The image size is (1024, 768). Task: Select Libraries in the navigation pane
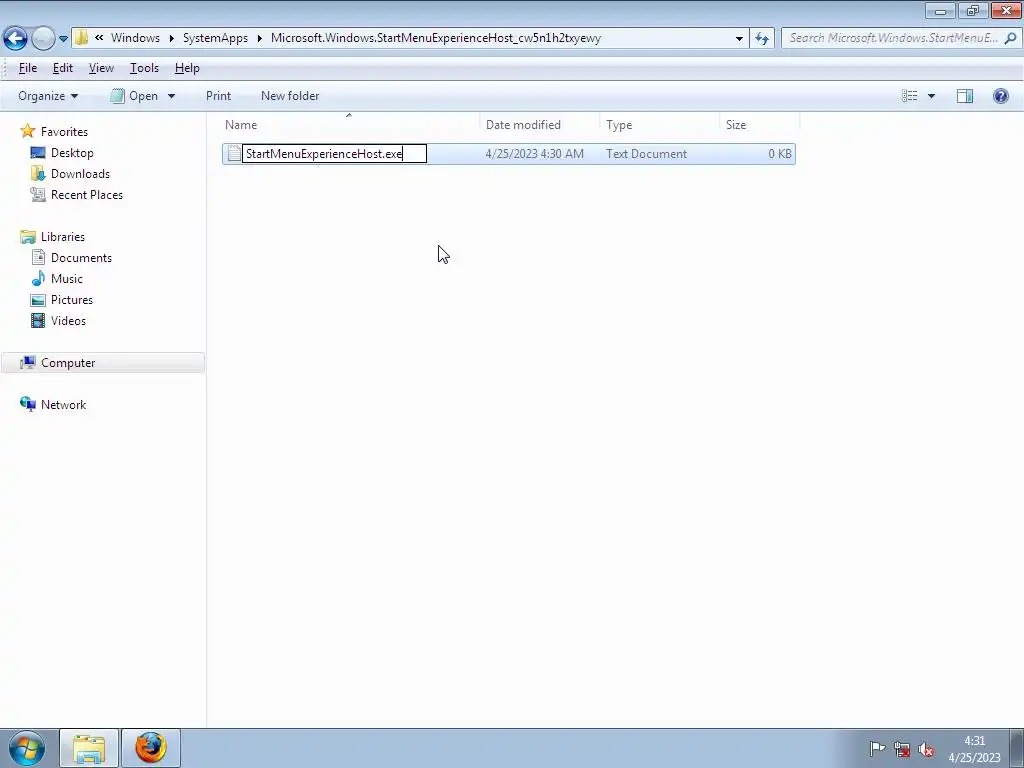(63, 237)
